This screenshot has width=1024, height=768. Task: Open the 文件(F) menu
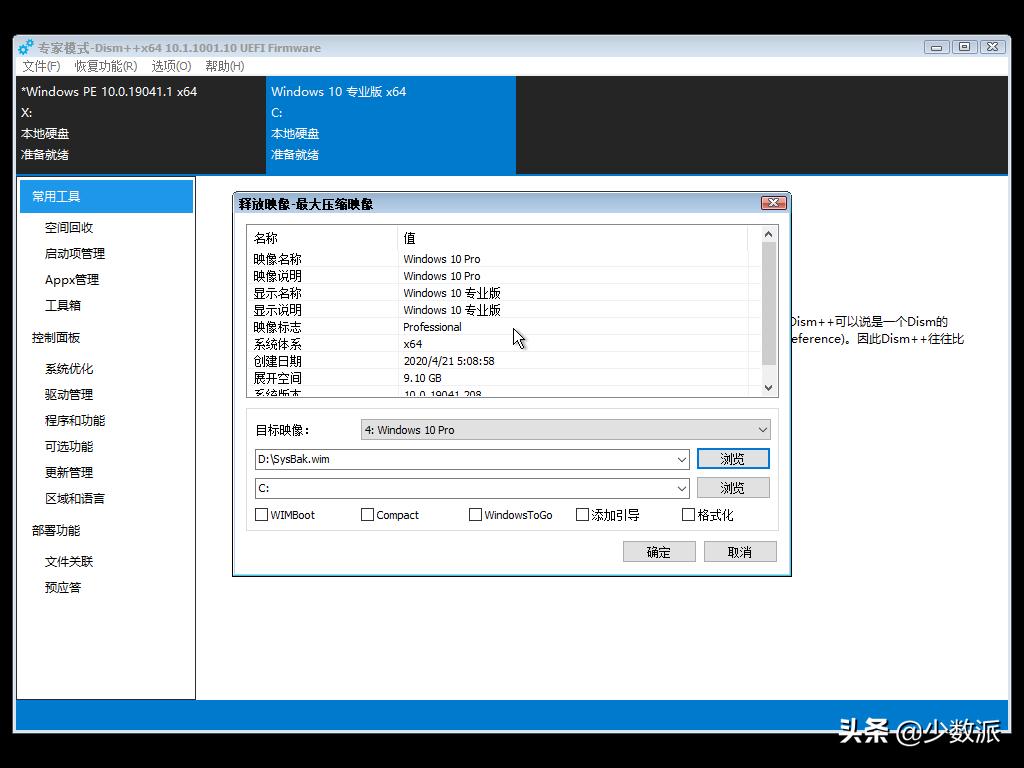(39, 66)
